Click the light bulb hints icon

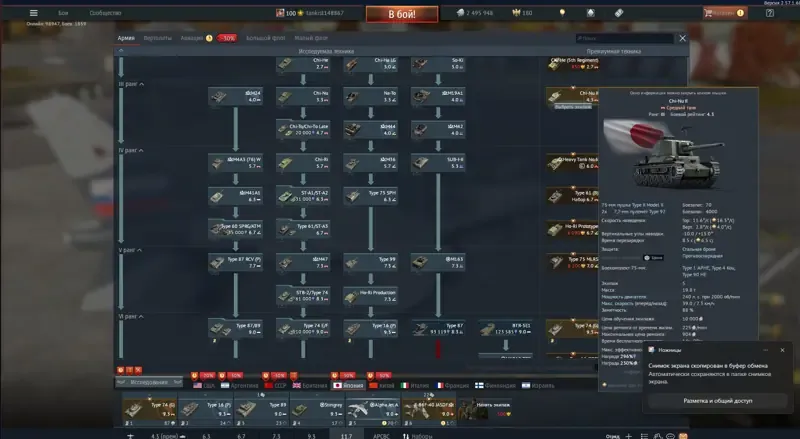[562, 13]
